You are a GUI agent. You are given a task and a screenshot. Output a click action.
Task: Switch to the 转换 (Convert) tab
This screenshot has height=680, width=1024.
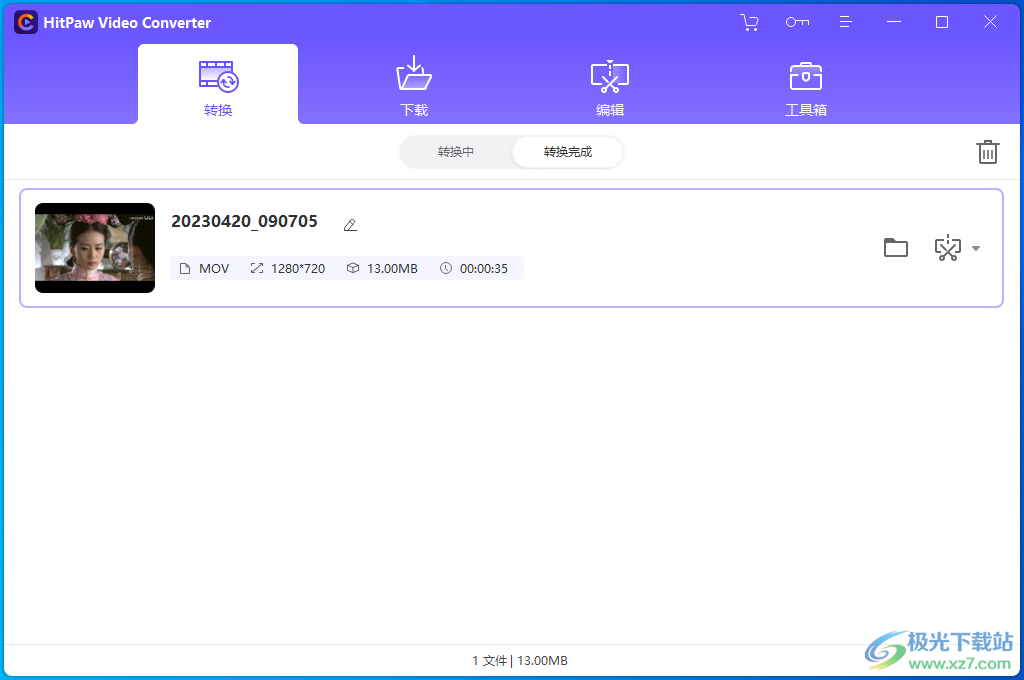(217, 84)
